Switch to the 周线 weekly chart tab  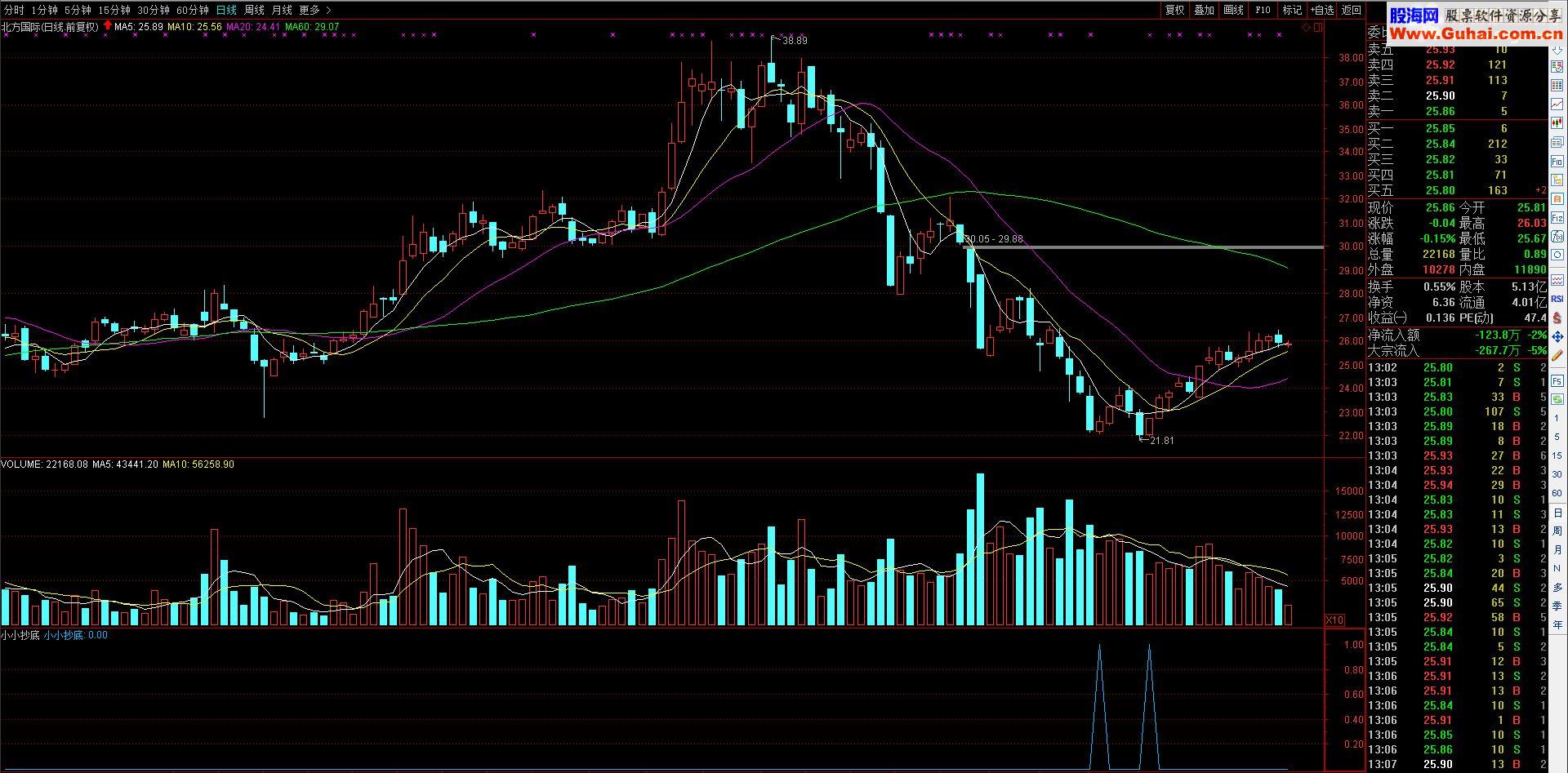tap(254, 10)
